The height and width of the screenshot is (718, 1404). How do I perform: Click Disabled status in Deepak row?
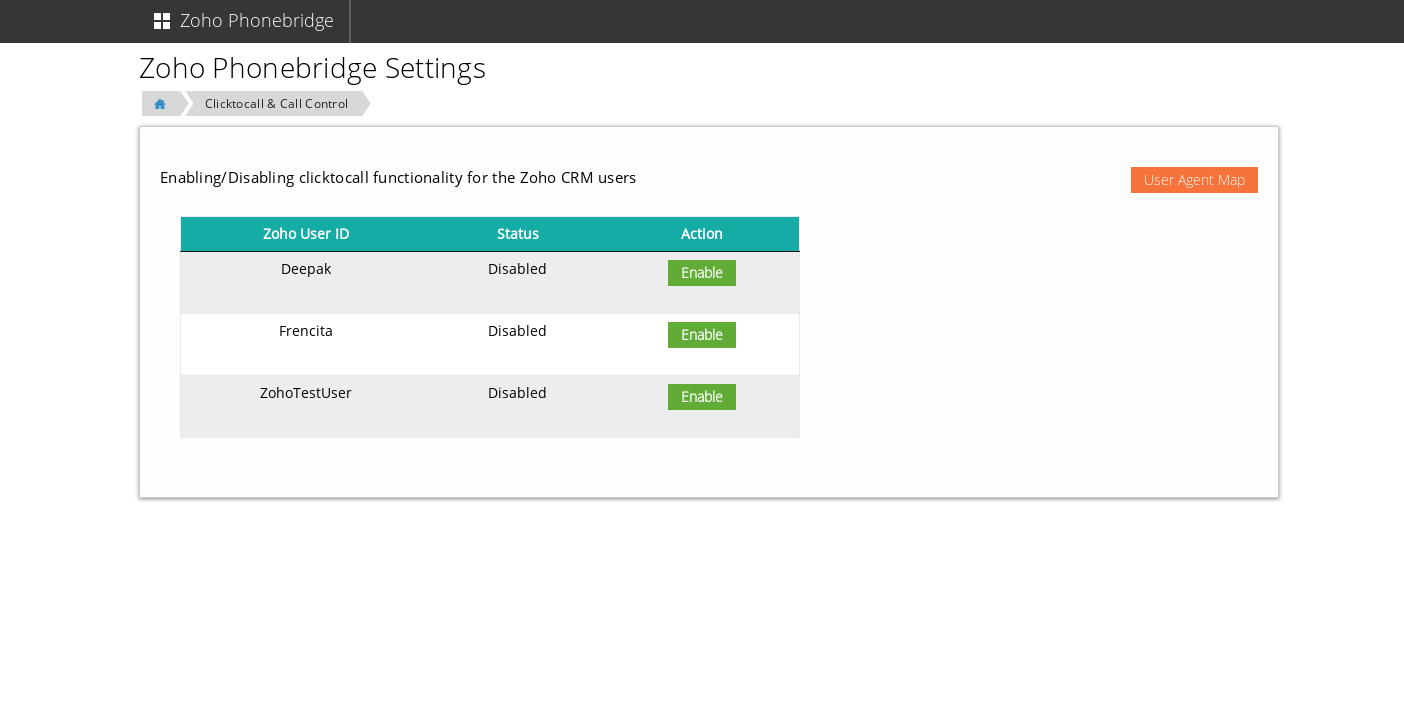coord(517,269)
